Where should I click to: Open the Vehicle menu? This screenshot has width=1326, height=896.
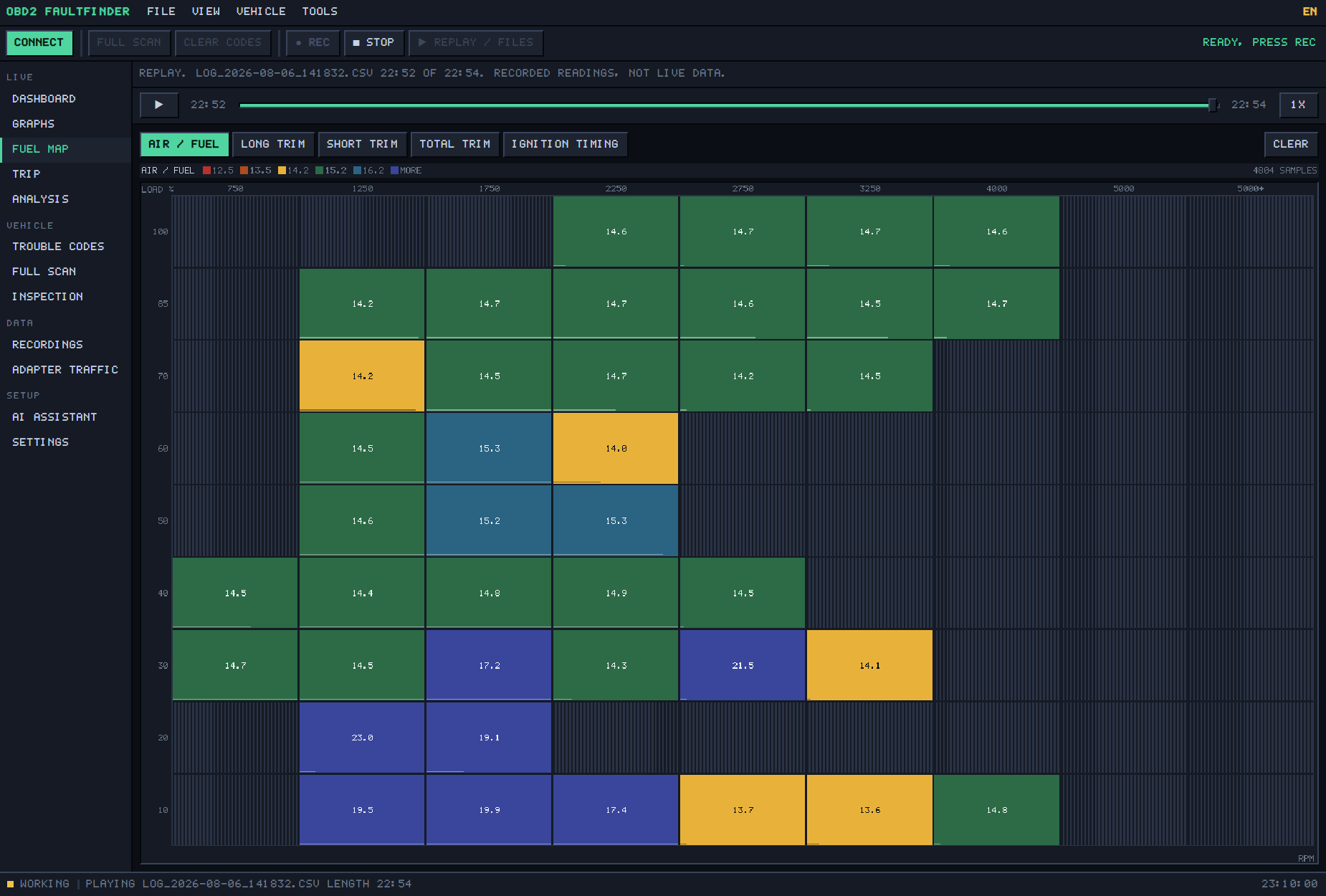click(x=261, y=11)
